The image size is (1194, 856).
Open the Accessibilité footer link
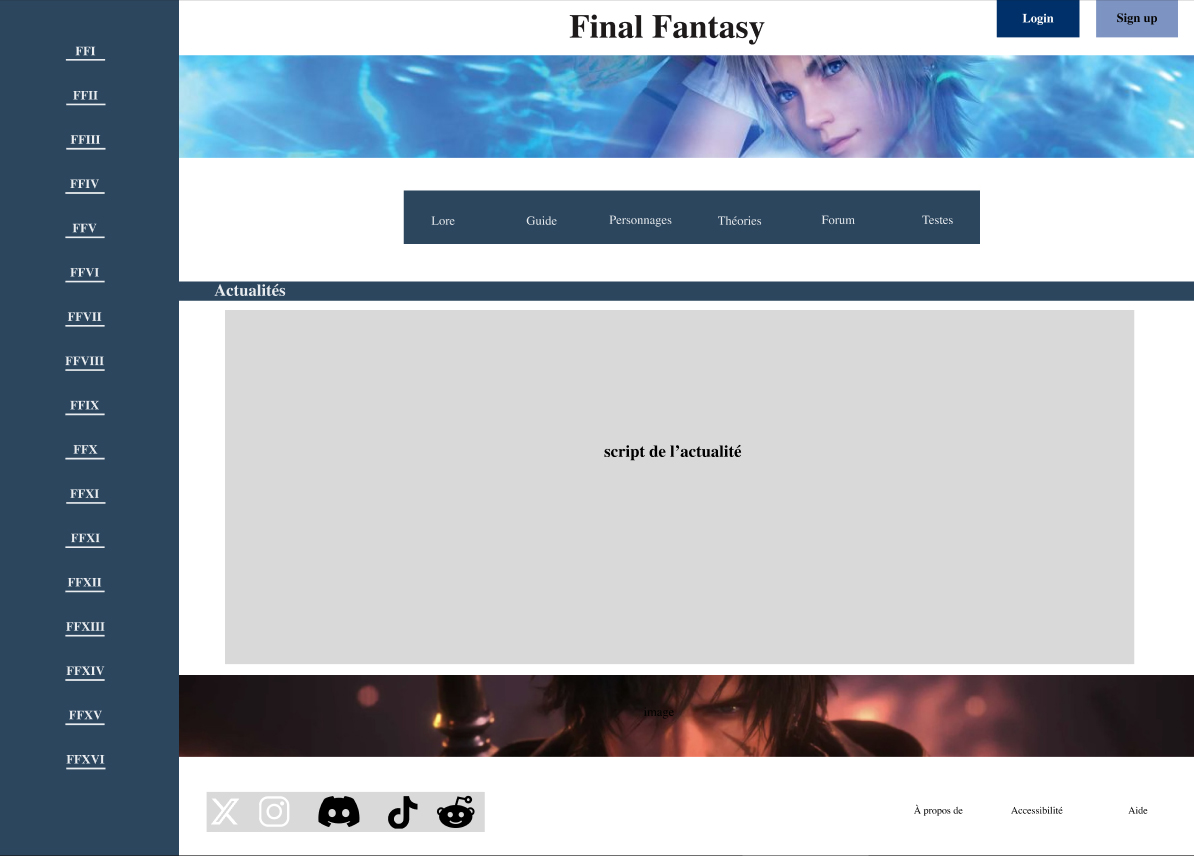(x=1036, y=811)
